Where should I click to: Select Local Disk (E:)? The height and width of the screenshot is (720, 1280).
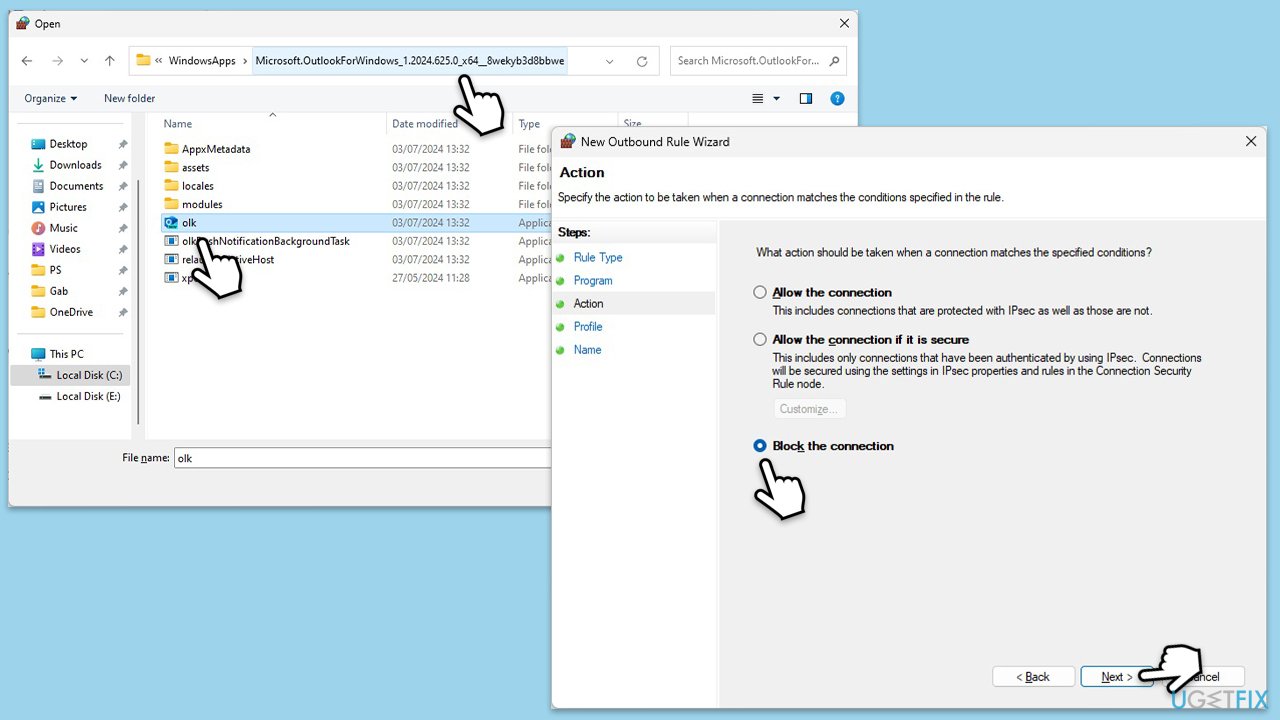pyautogui.click(x=88, y=396)
